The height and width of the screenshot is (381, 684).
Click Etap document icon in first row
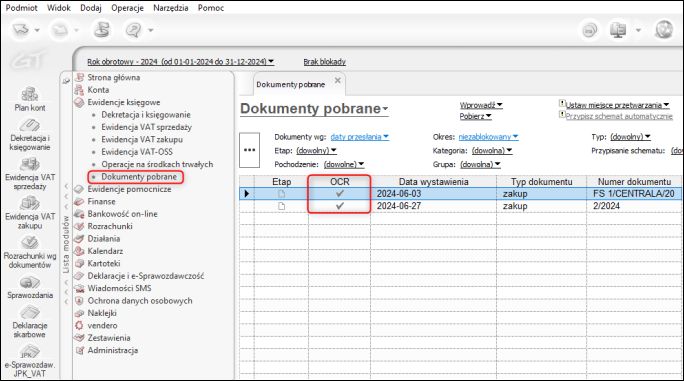tap(281, 193)
